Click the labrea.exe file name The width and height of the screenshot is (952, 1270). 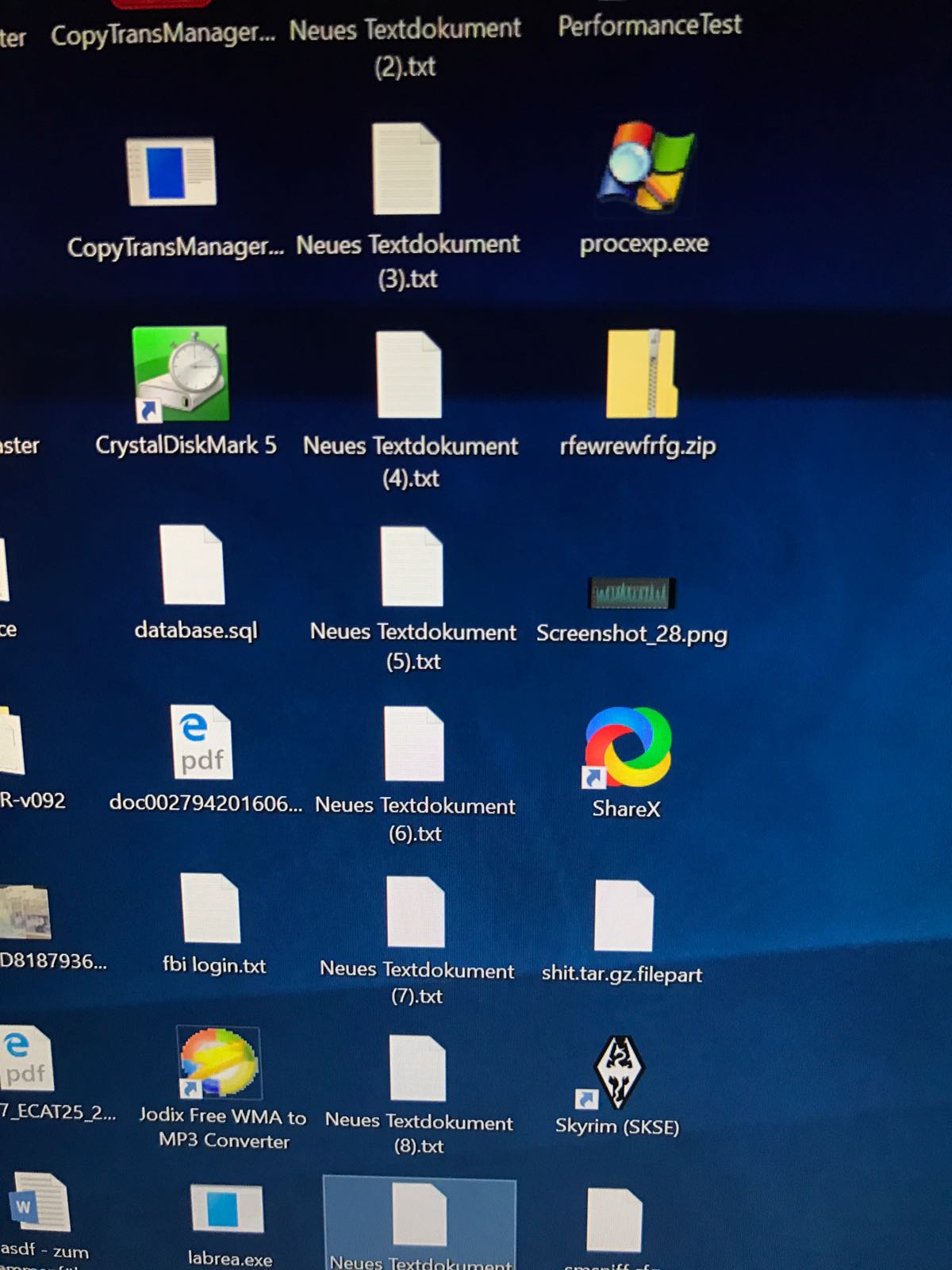pyautogui.click(x=230, y=1258)
